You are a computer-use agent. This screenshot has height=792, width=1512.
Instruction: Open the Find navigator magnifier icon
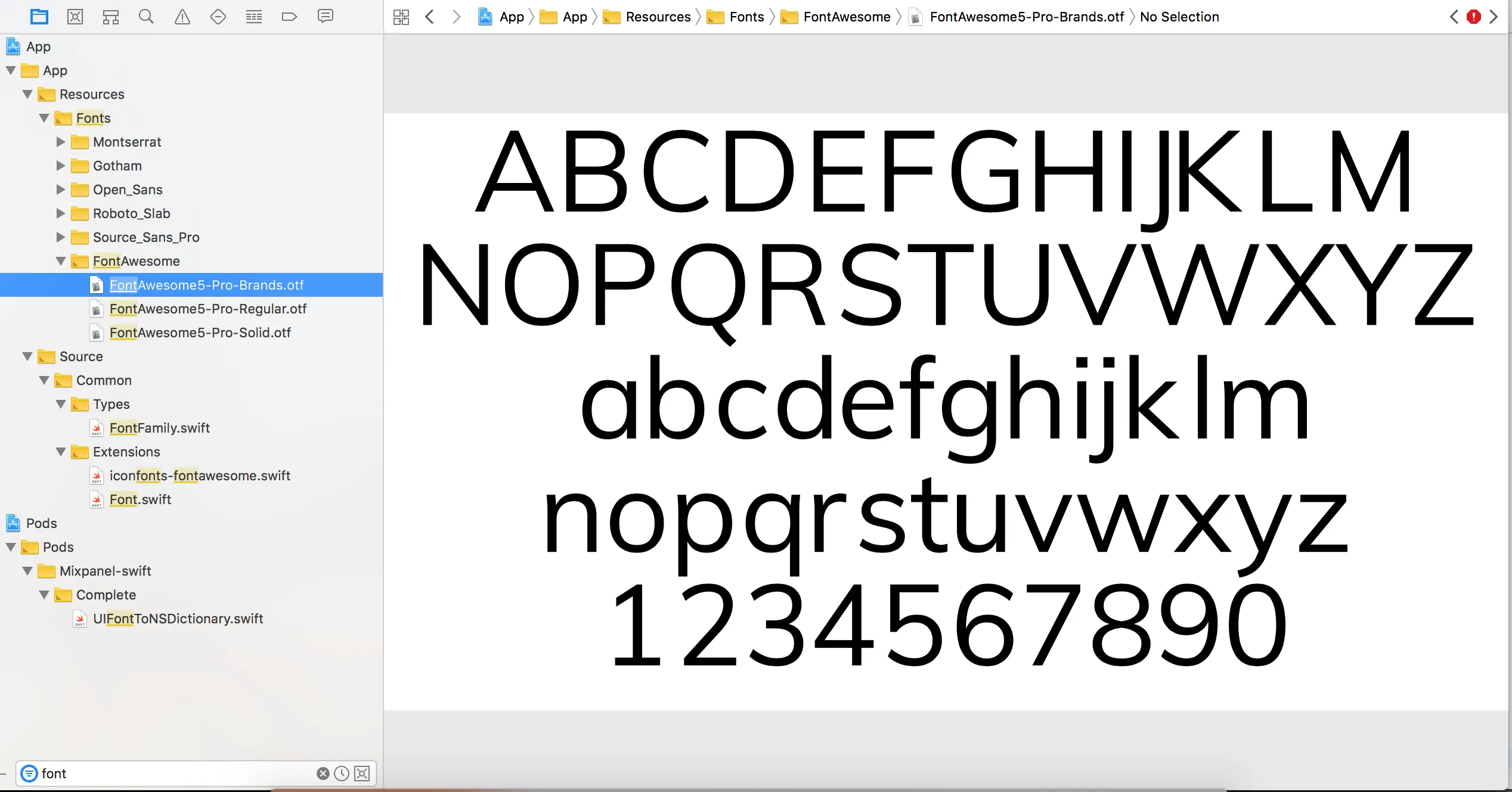(146, 17)
